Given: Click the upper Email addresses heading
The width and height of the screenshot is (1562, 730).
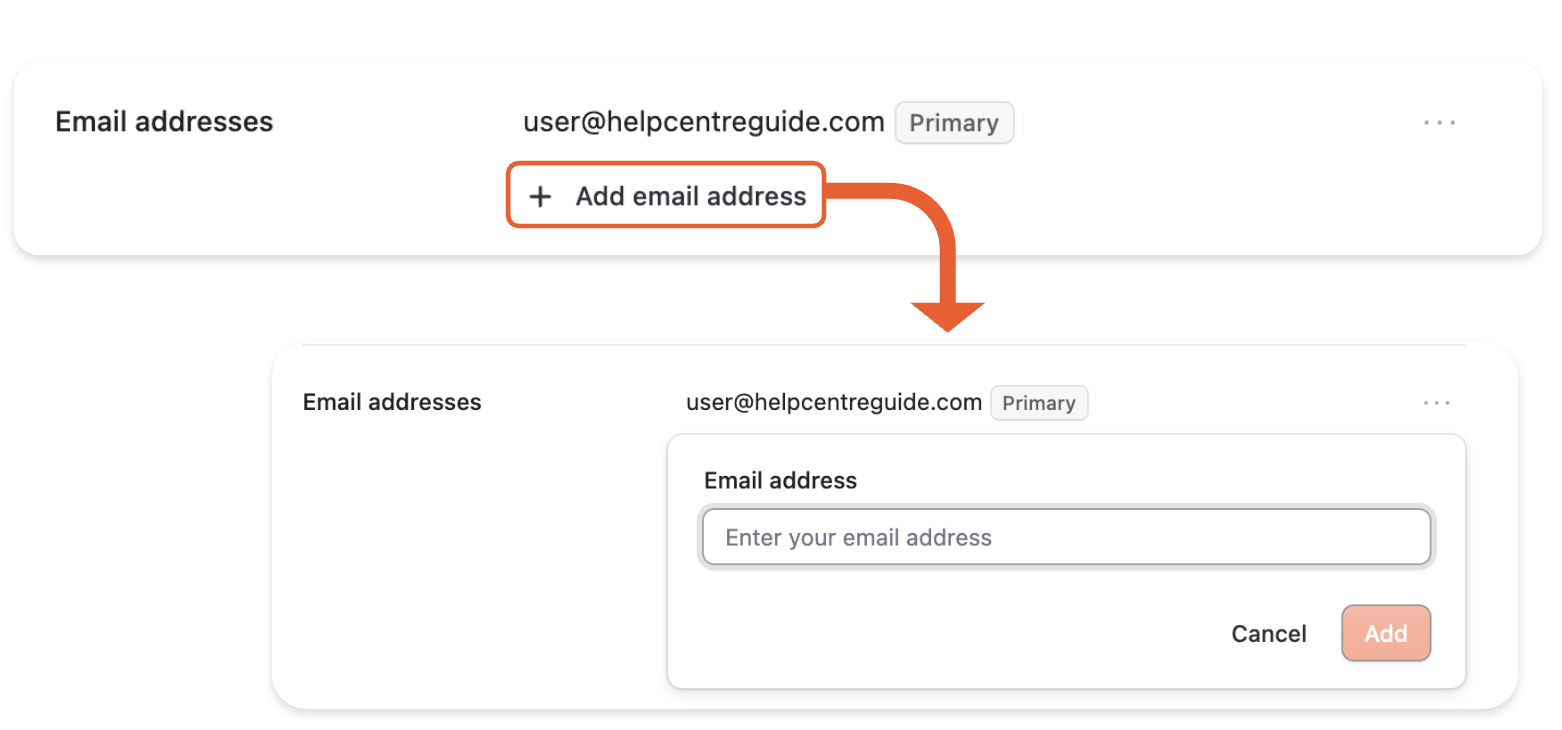Looking at the screenshot, I should (164, 122).
